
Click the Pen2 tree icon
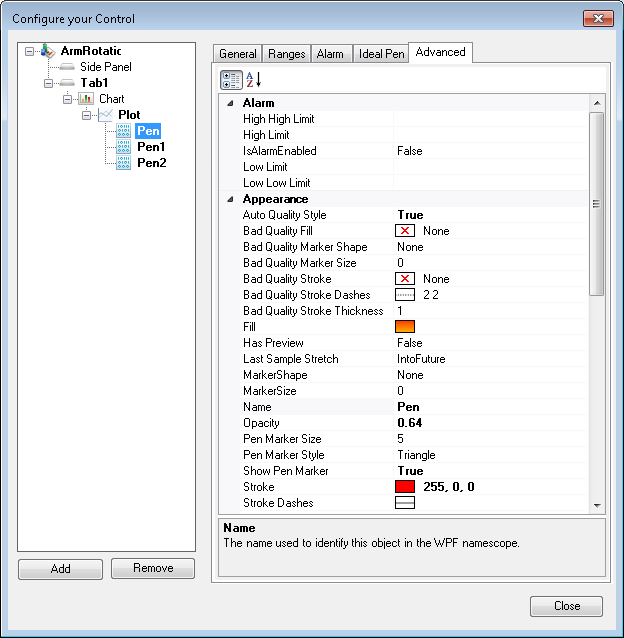click(x=124, y=163)
